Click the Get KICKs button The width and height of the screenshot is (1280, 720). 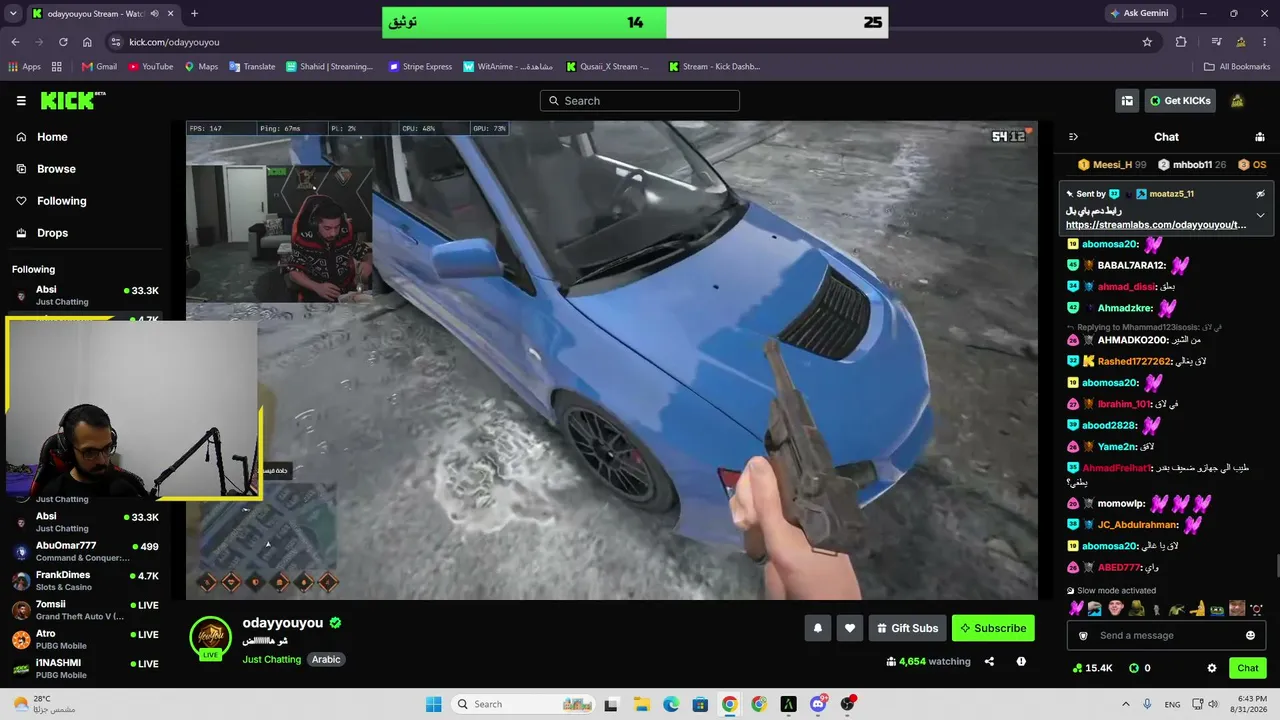coord(1180,101)
